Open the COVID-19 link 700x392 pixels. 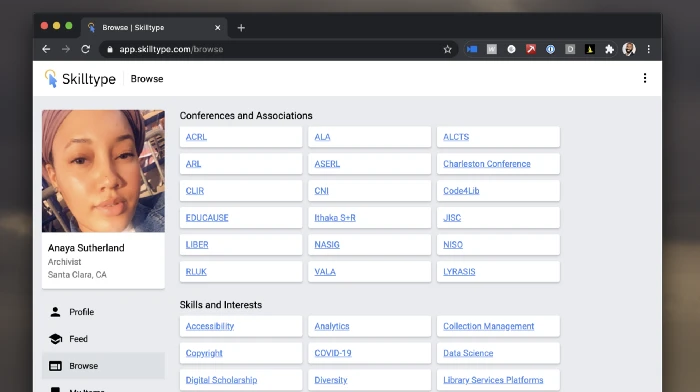coord(333,353)
